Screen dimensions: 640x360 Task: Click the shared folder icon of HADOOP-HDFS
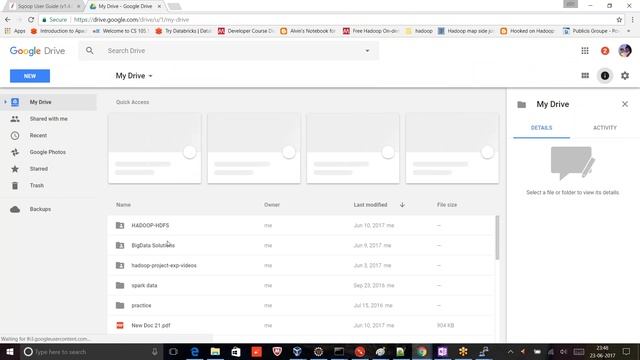(120, 225)
